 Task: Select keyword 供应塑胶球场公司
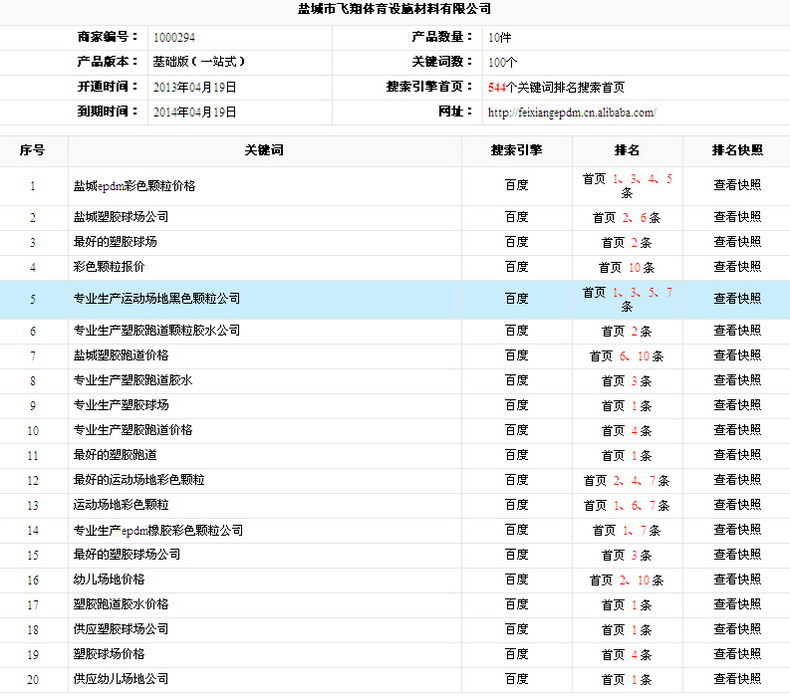coord(121,629)
